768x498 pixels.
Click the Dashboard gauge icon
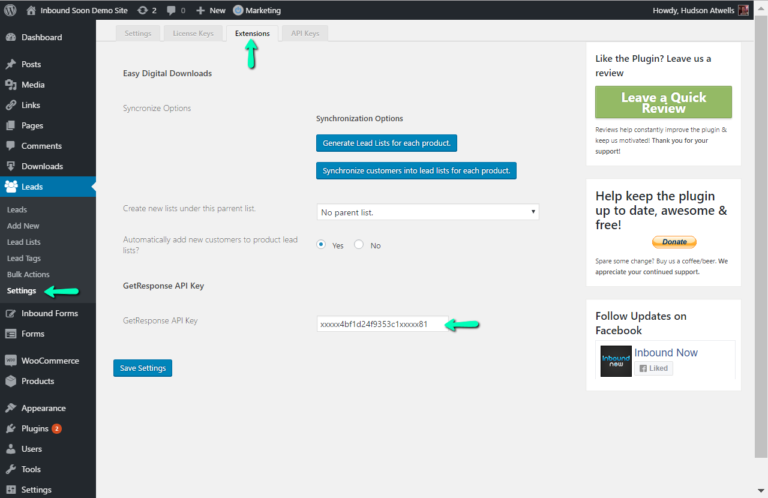click(x=11, y=37)
